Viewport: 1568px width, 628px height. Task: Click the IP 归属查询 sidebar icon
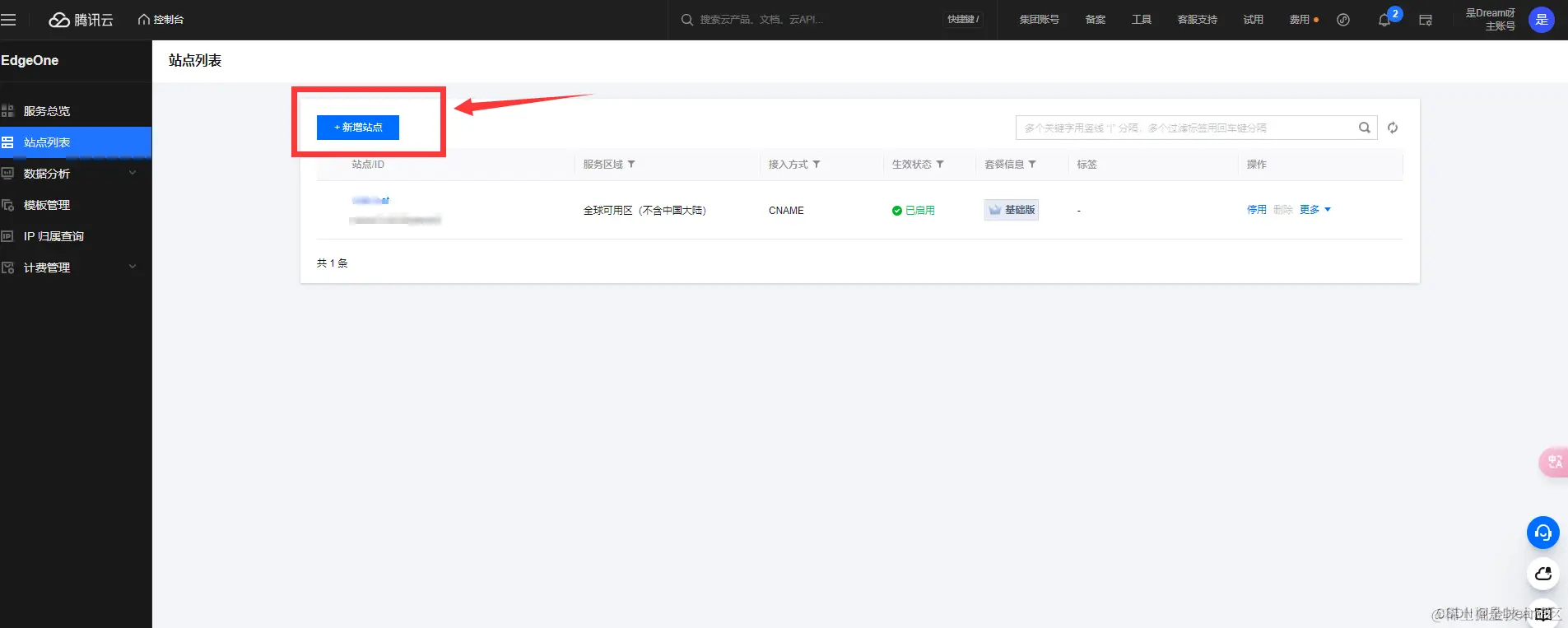click(7, 236)
